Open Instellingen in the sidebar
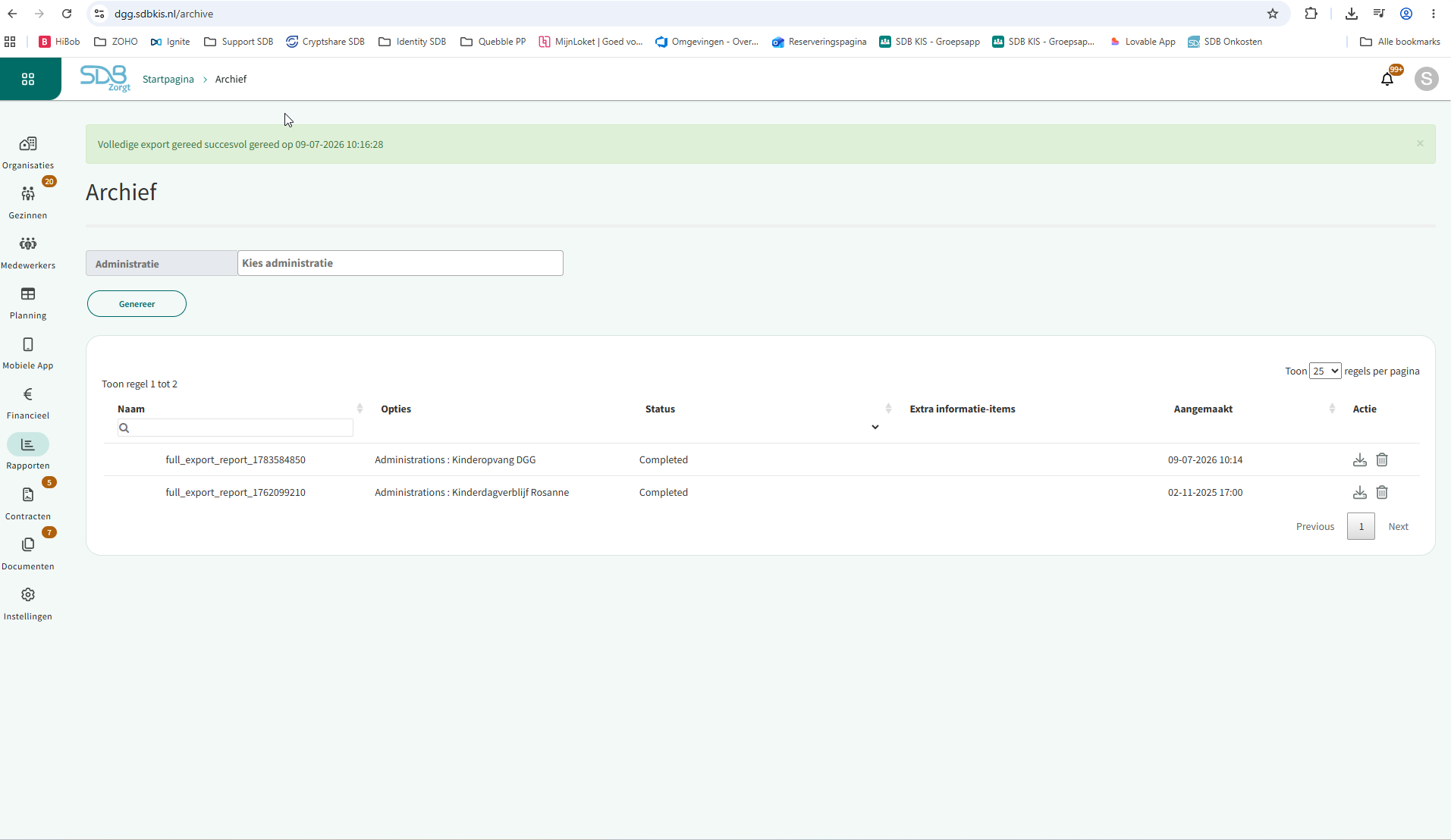Viewport: 1451px width, 840px height. click(28, 603)
